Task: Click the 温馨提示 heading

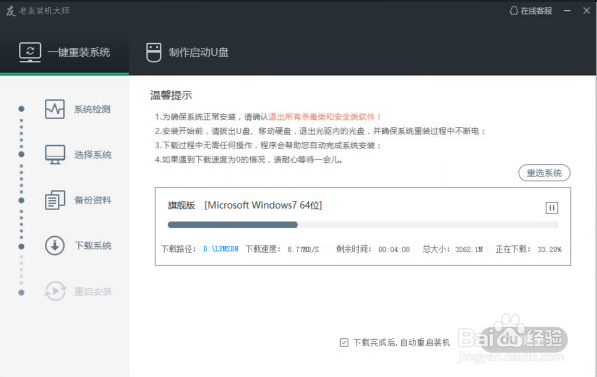Action: click(171, 95)
